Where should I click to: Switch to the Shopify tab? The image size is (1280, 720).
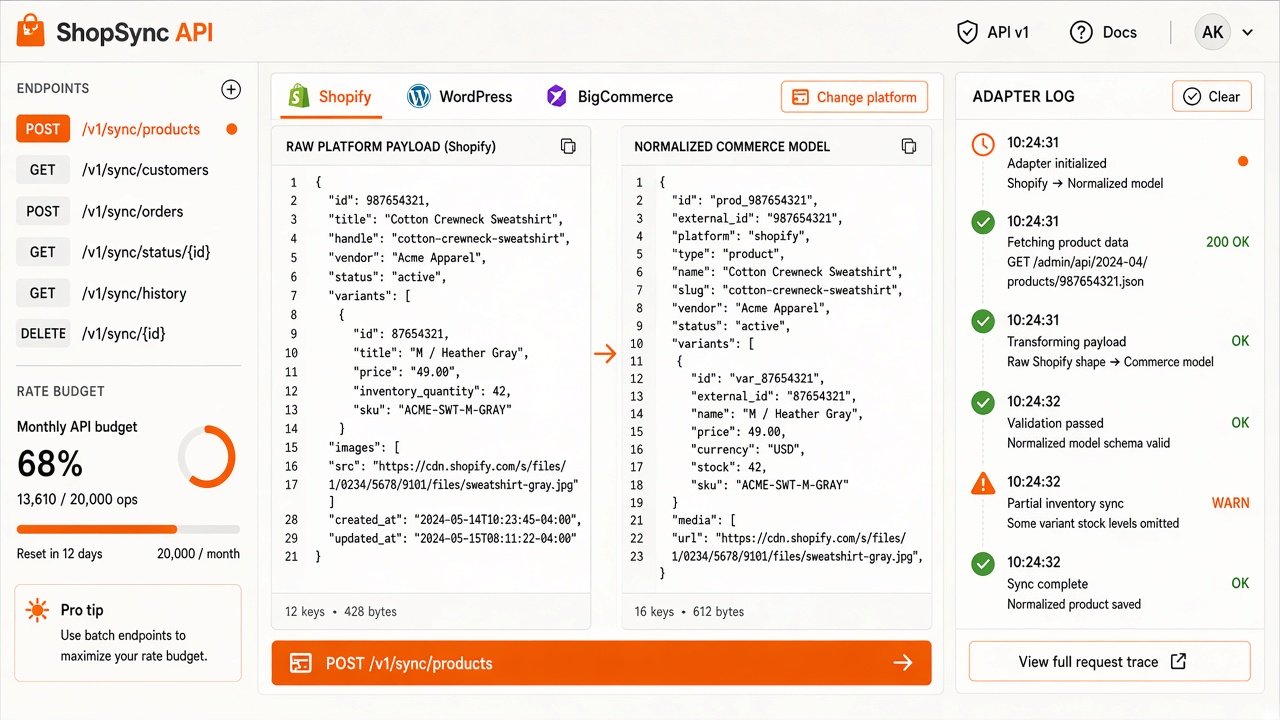pos(330,97)
